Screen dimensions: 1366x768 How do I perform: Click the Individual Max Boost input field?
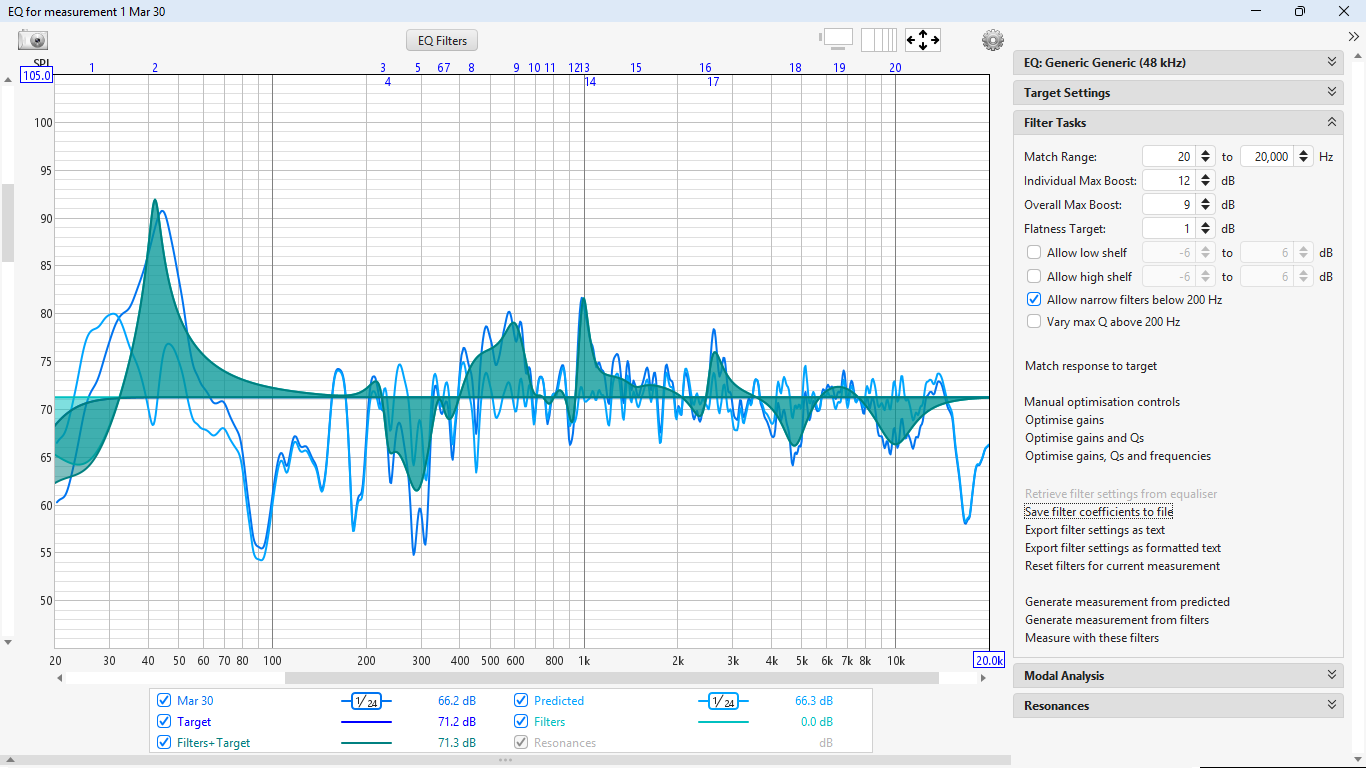[x=1170, y=181]
